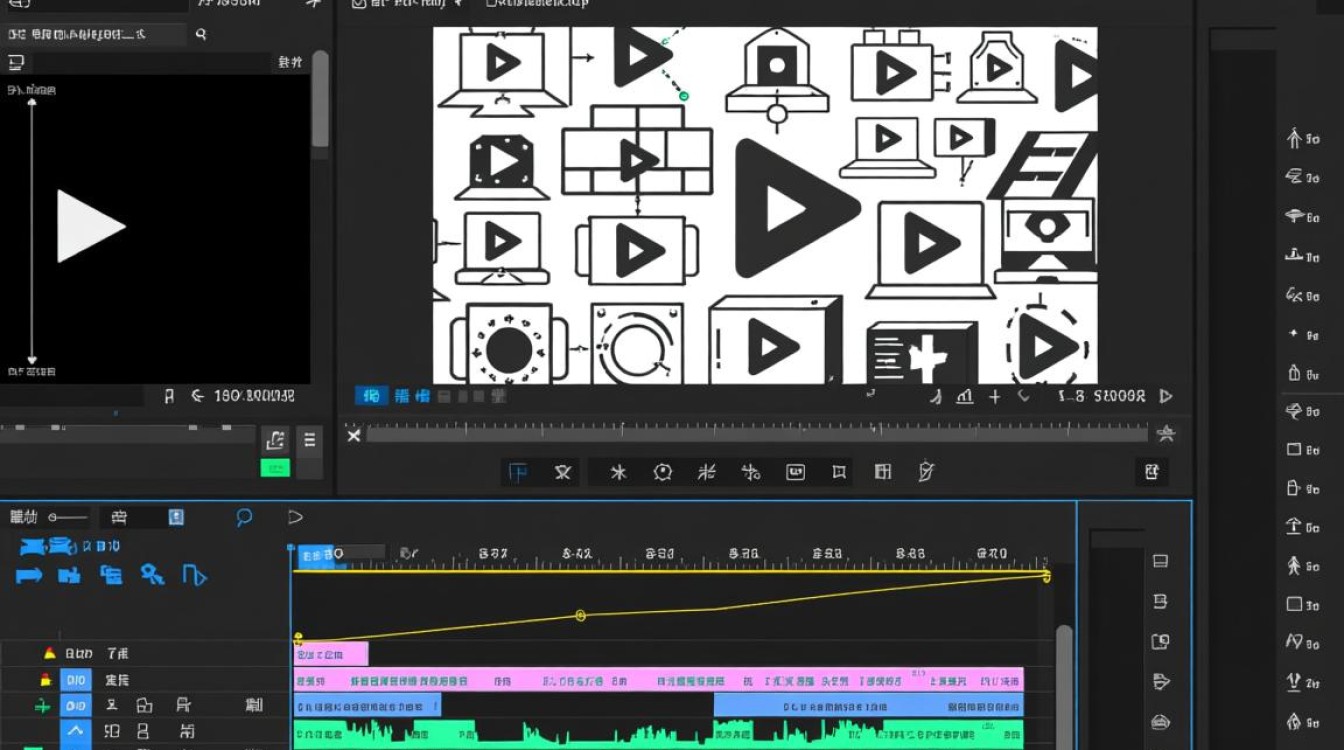
Task: Click the blue magnifier search icon above timeline
Action: coord(244,517)
